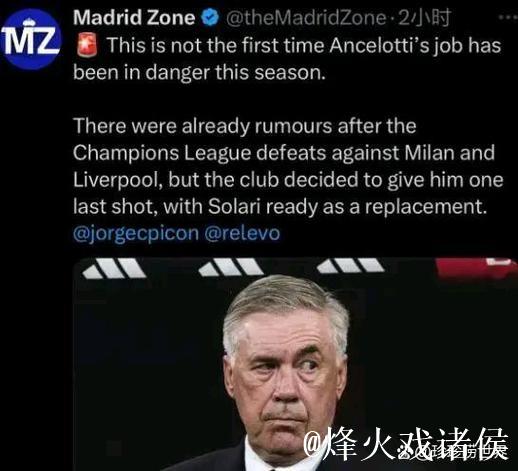Click the word "Liverpool" in the tweet
Screen dimensions: 518x471
(x=118, y=180)
